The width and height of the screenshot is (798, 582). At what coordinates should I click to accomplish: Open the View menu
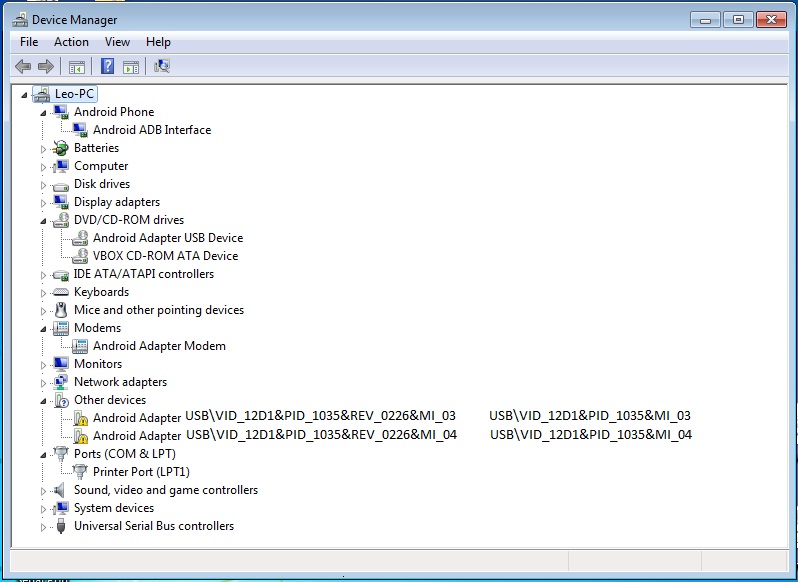click(x=117, y=42)
